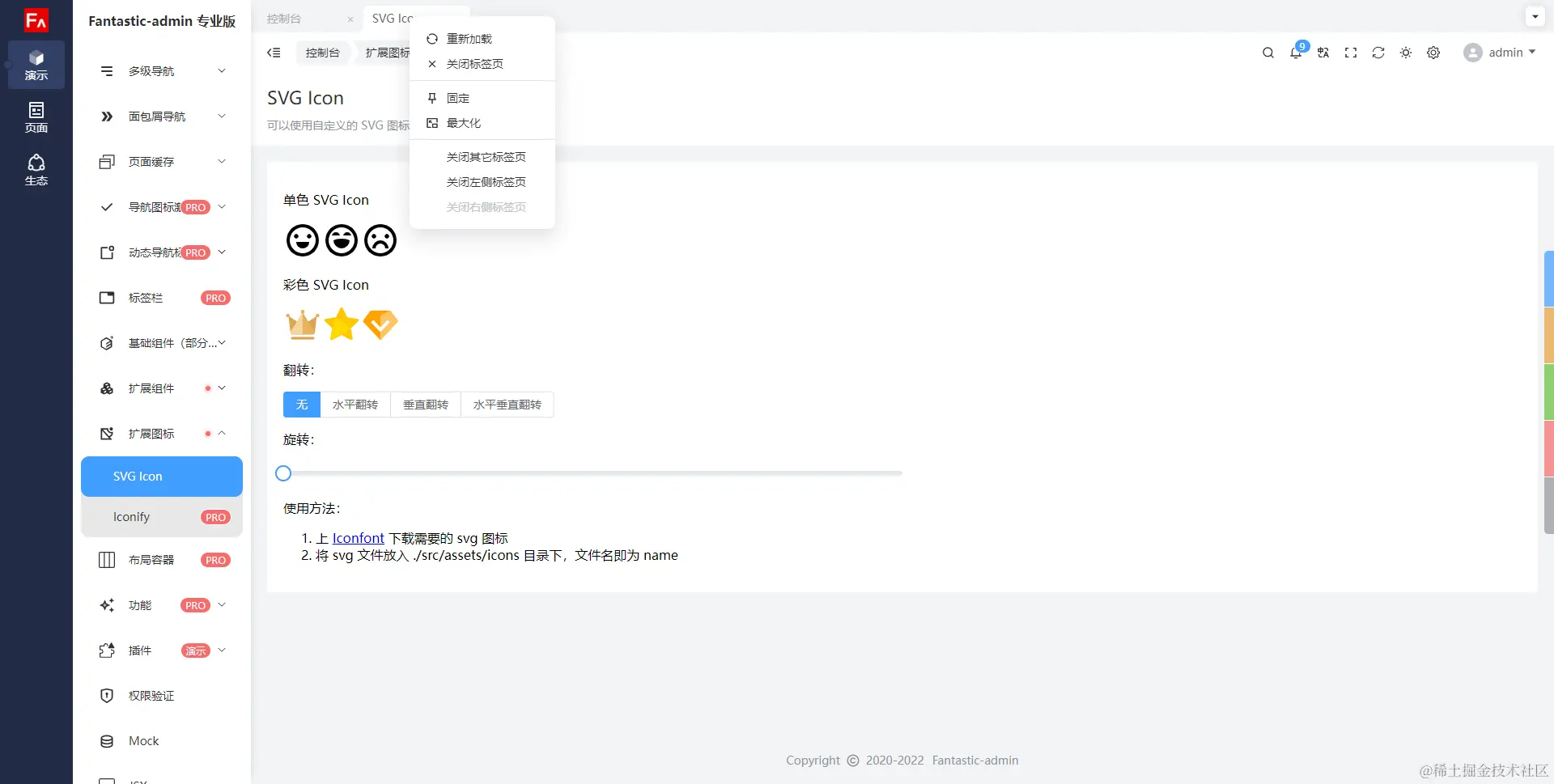Expand the 扩展组件 menu
Viewport: 1554px width, 784px height.
[162, 388]
